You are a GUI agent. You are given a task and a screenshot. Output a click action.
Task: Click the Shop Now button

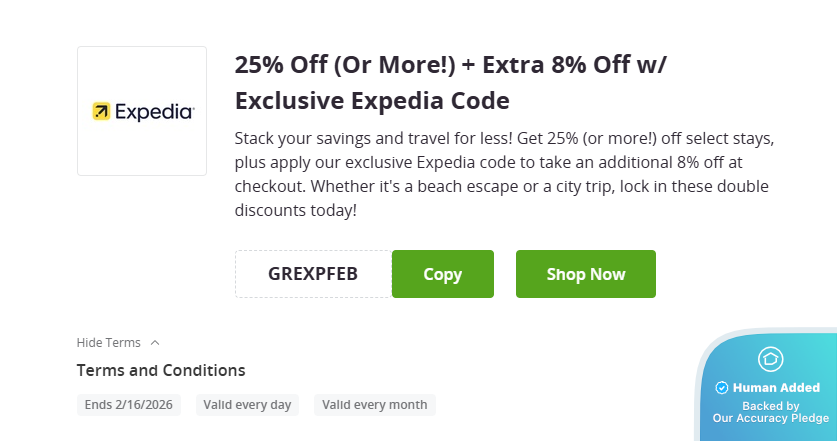tap(585, 274)
